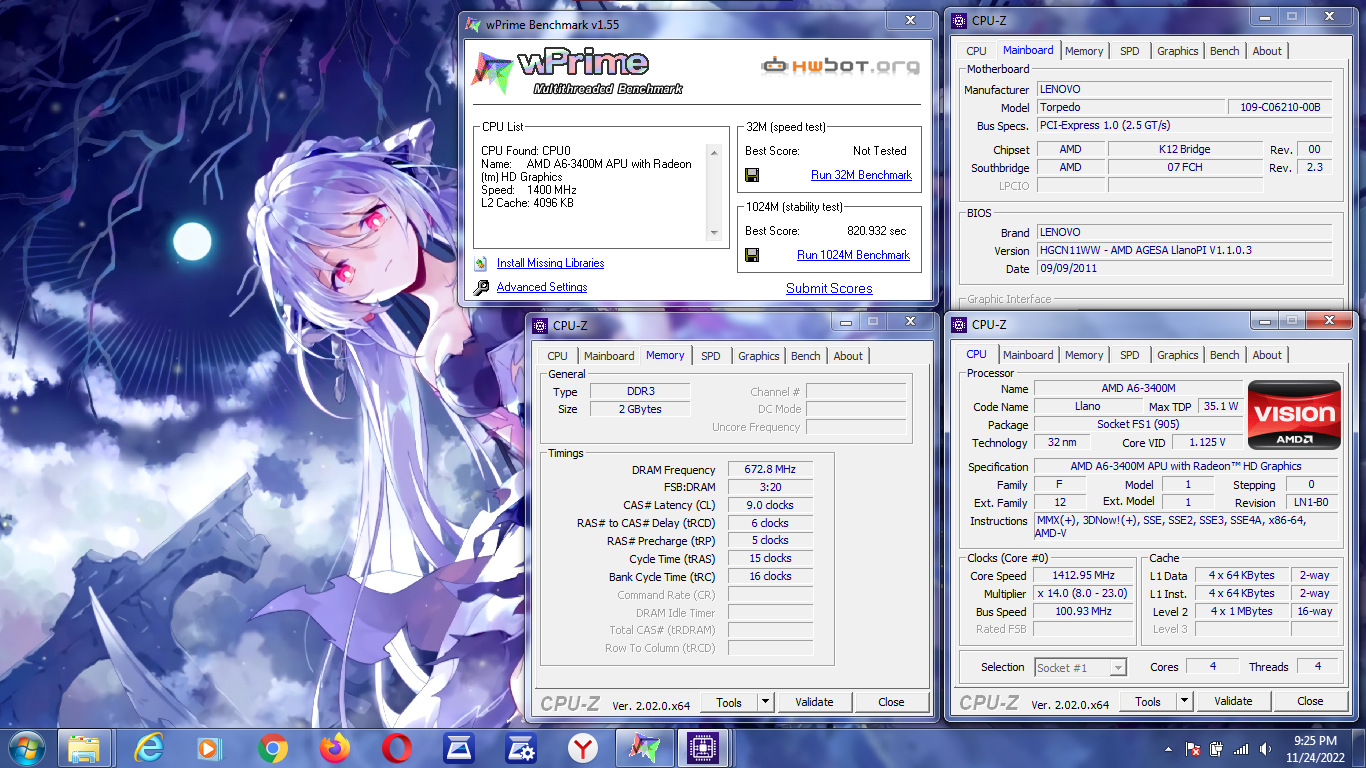Click the network signal tray icon
Image resolution: width=1366 pixels, height=768 pixels.
(x=1241, y=749)
